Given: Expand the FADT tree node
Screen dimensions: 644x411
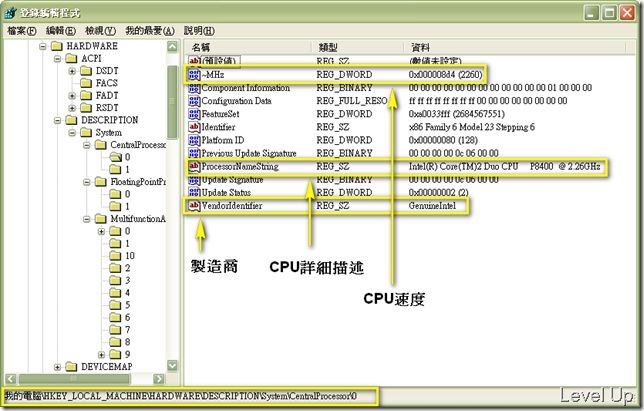Looking at the screenshot, I should pos(72,96).
